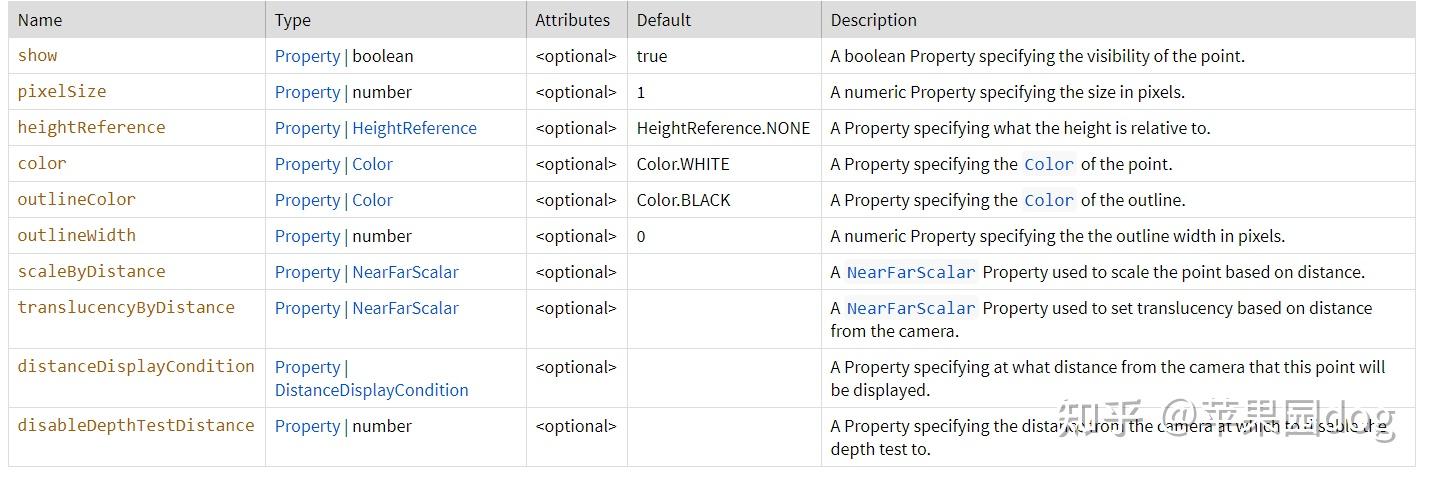This screenshot has width=1431, height=482.
Task: Select the Name column header
Action: point(40,20)
